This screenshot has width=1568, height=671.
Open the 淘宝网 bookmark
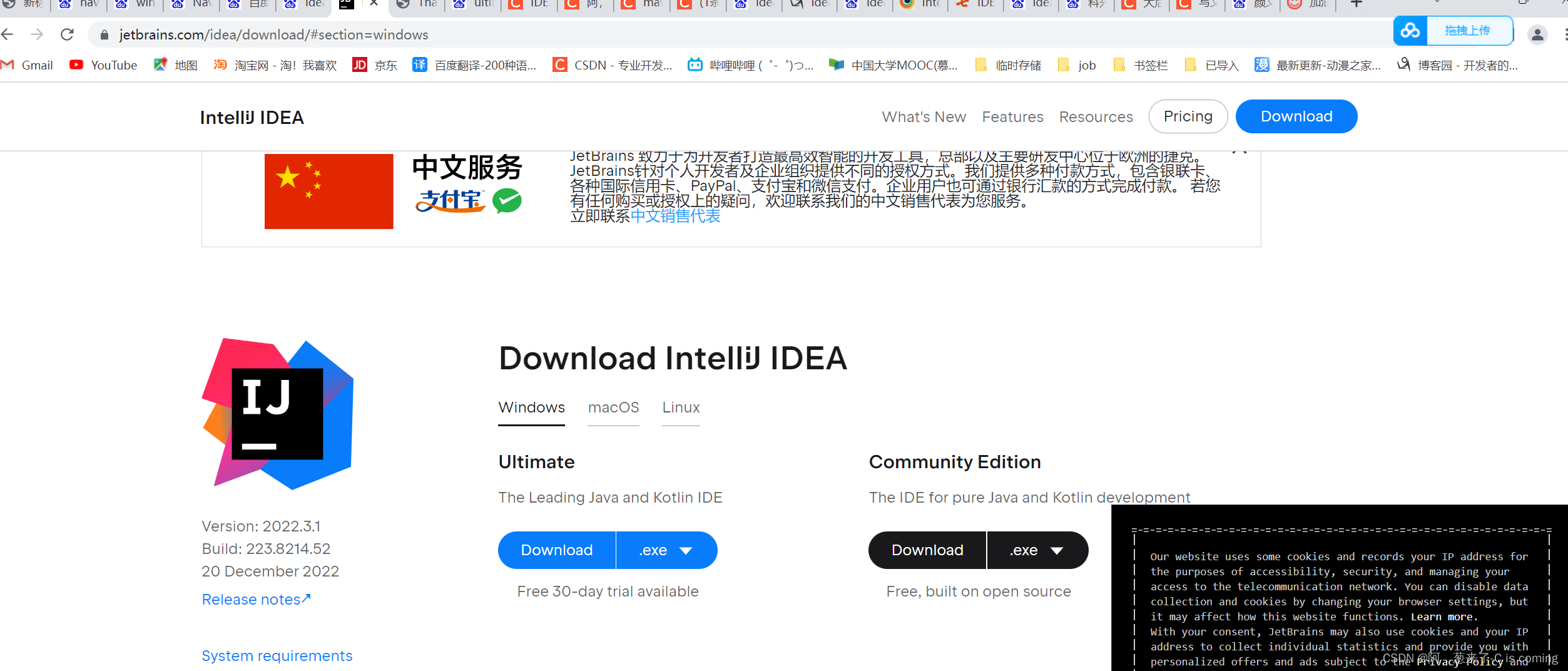275,65
